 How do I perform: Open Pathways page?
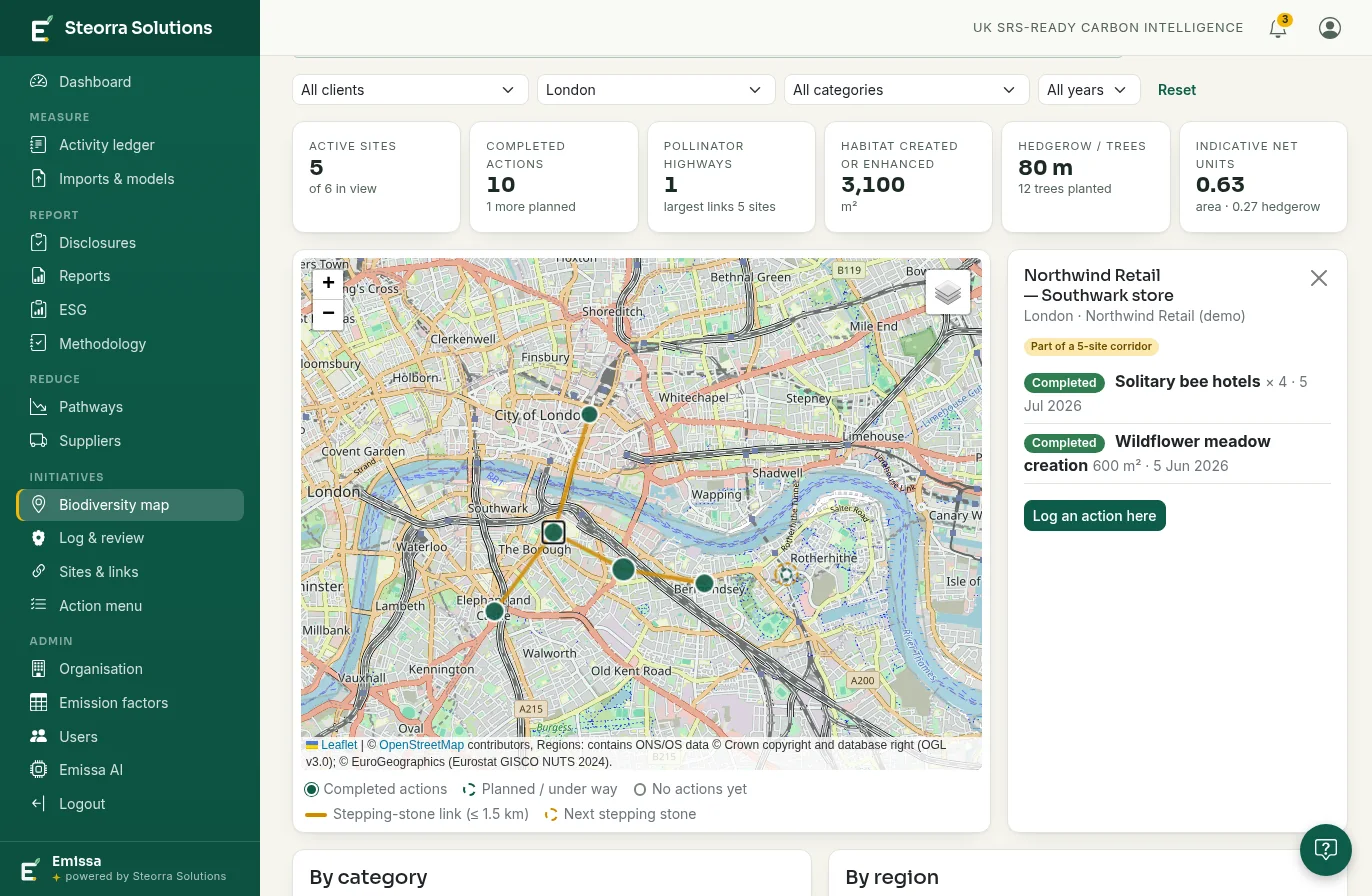pos(130,407)
